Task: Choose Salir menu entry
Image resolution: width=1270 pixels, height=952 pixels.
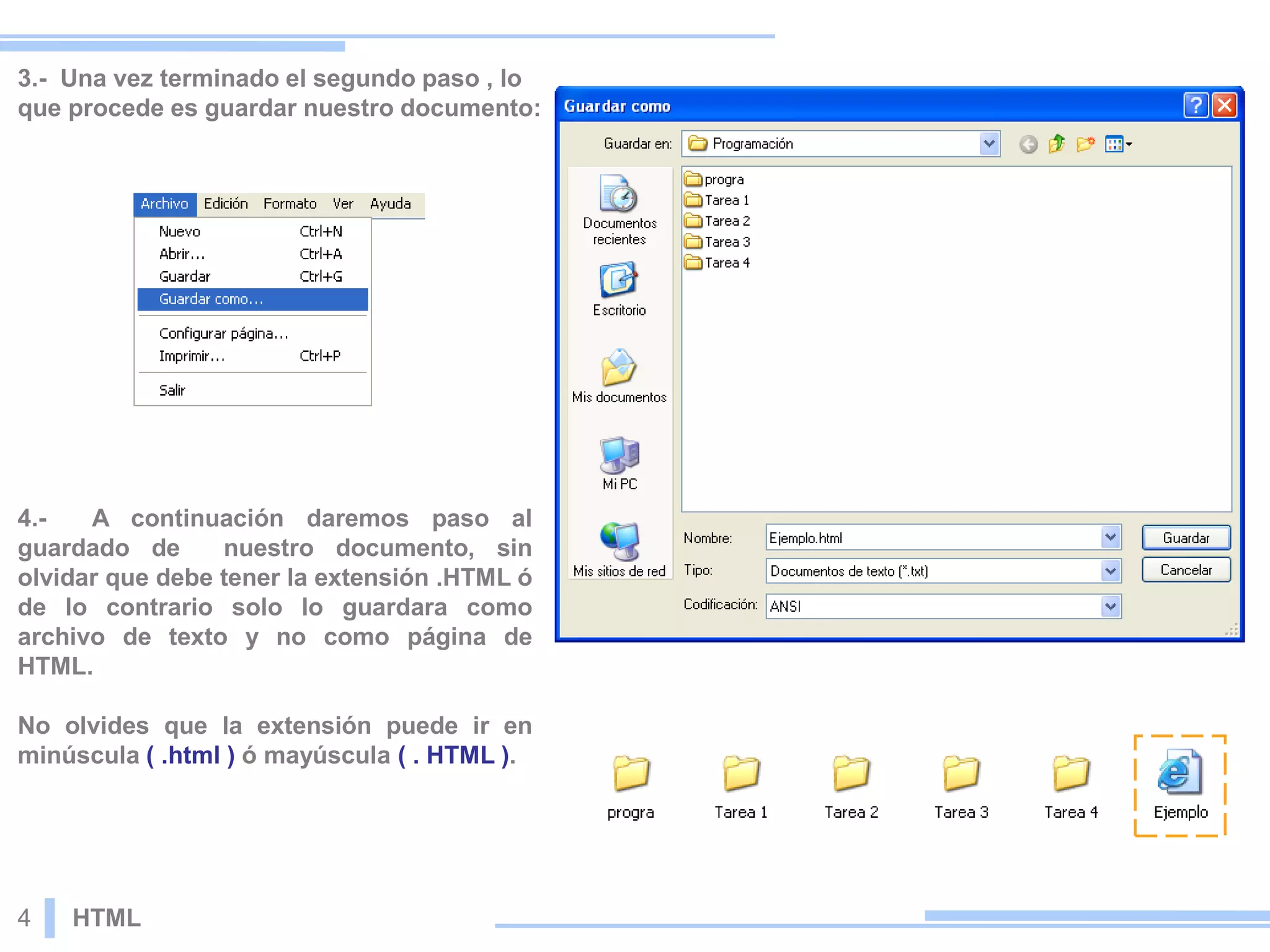Action: coord(252,390)
